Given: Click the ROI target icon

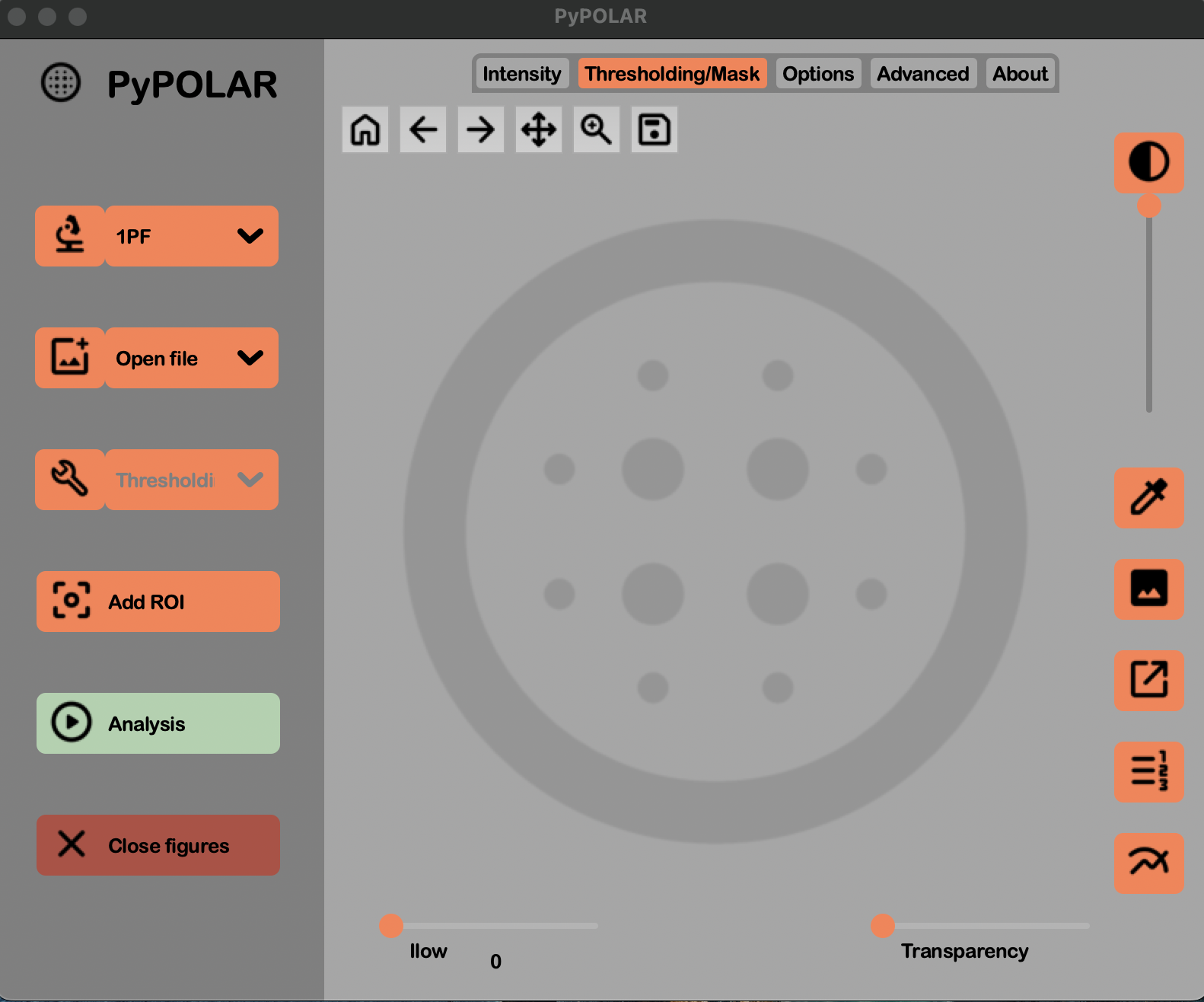Looking at the screenshot, I should coord(72,601).
